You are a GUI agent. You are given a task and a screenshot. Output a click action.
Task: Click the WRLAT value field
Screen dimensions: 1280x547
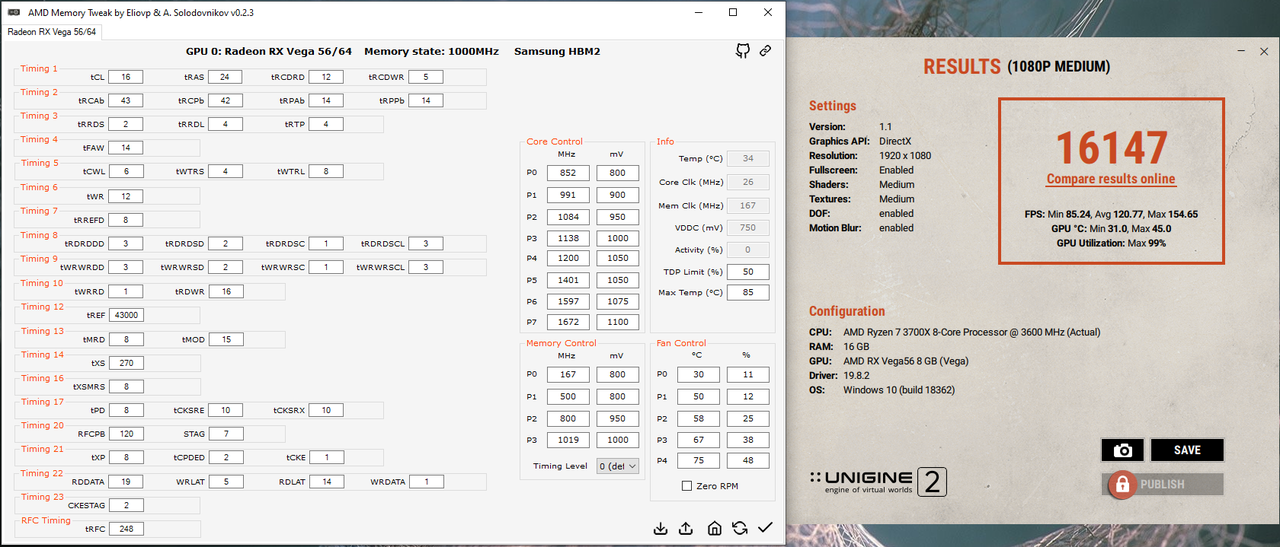225,481
